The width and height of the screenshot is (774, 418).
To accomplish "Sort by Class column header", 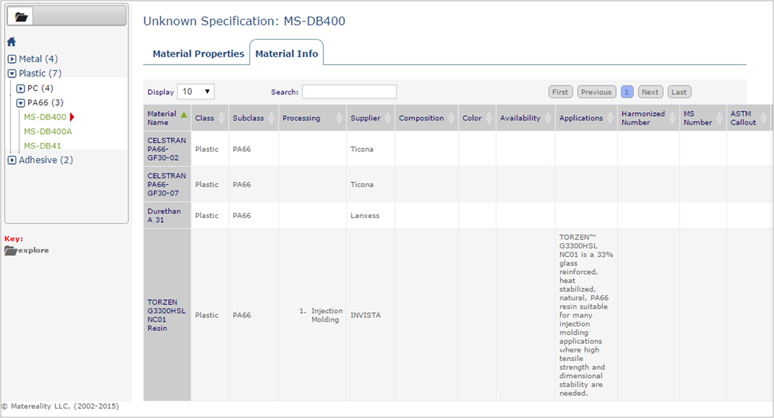I will click(x=210, y=118).
